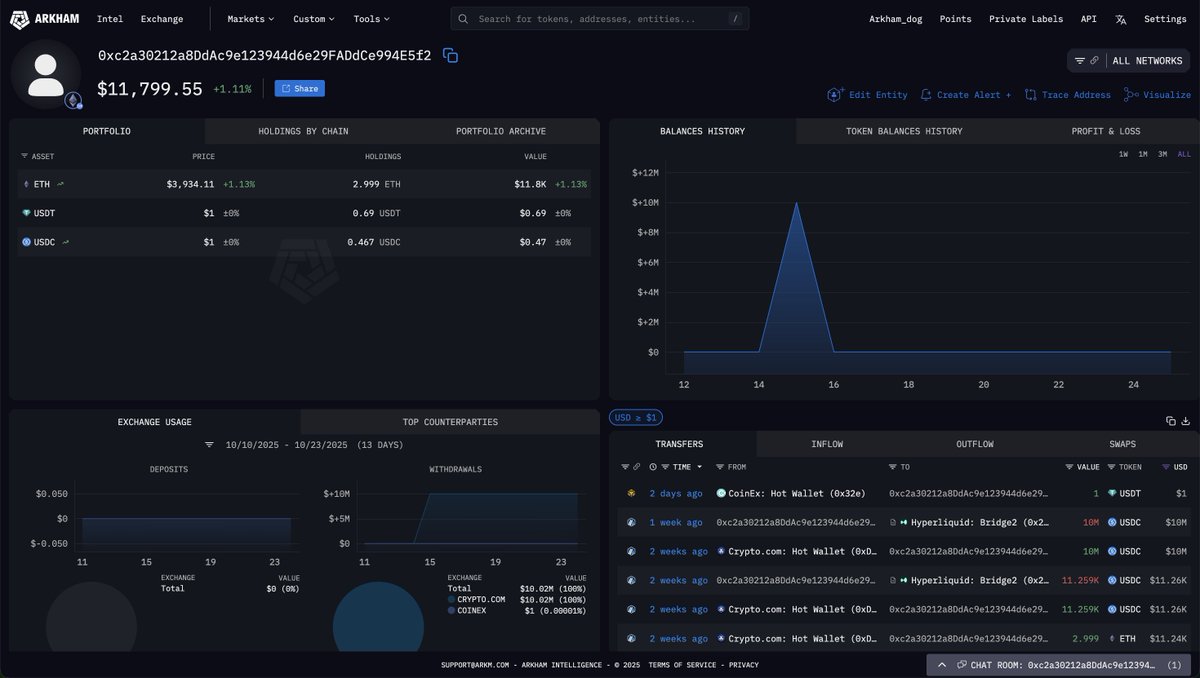Screen dimensions: 1200x678
Task: Click the filter icon next to TO column
Action: pyautogui.click(x=892, y=467)
